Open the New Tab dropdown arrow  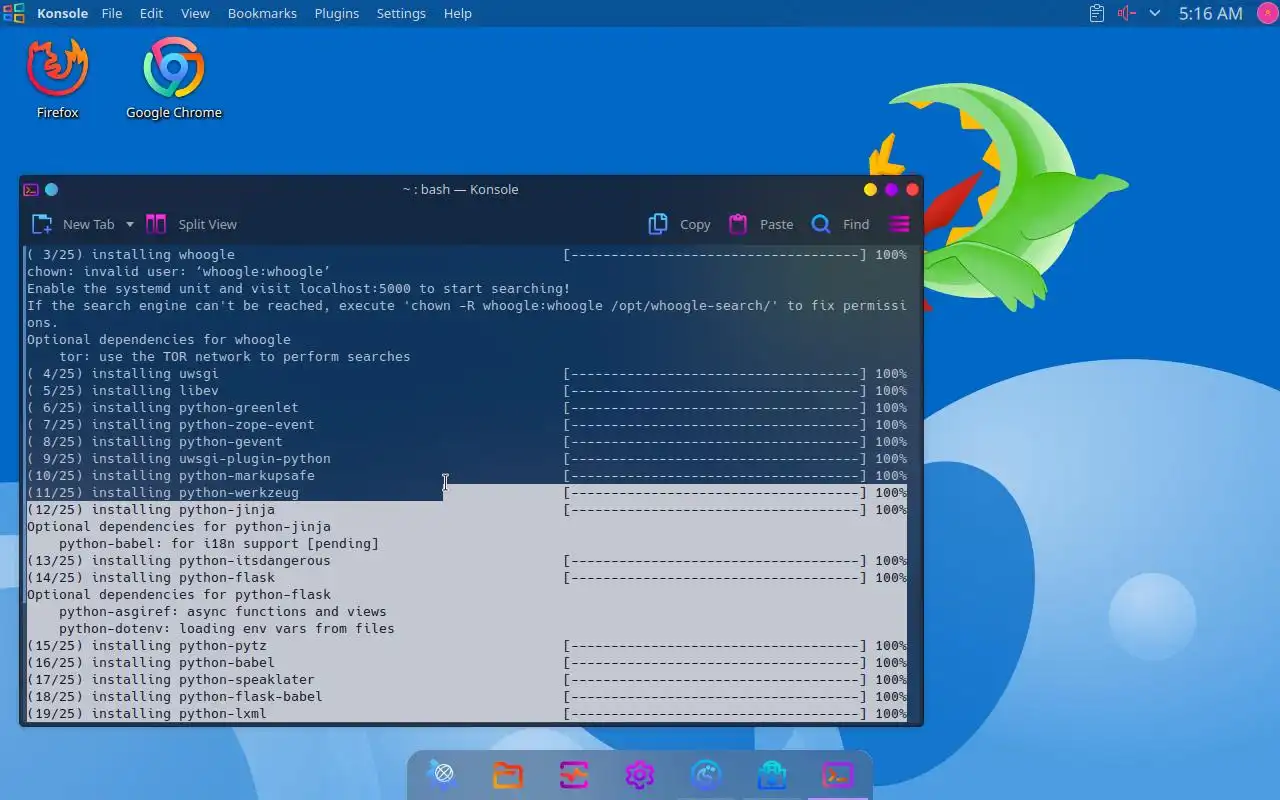tap(130, 224)
